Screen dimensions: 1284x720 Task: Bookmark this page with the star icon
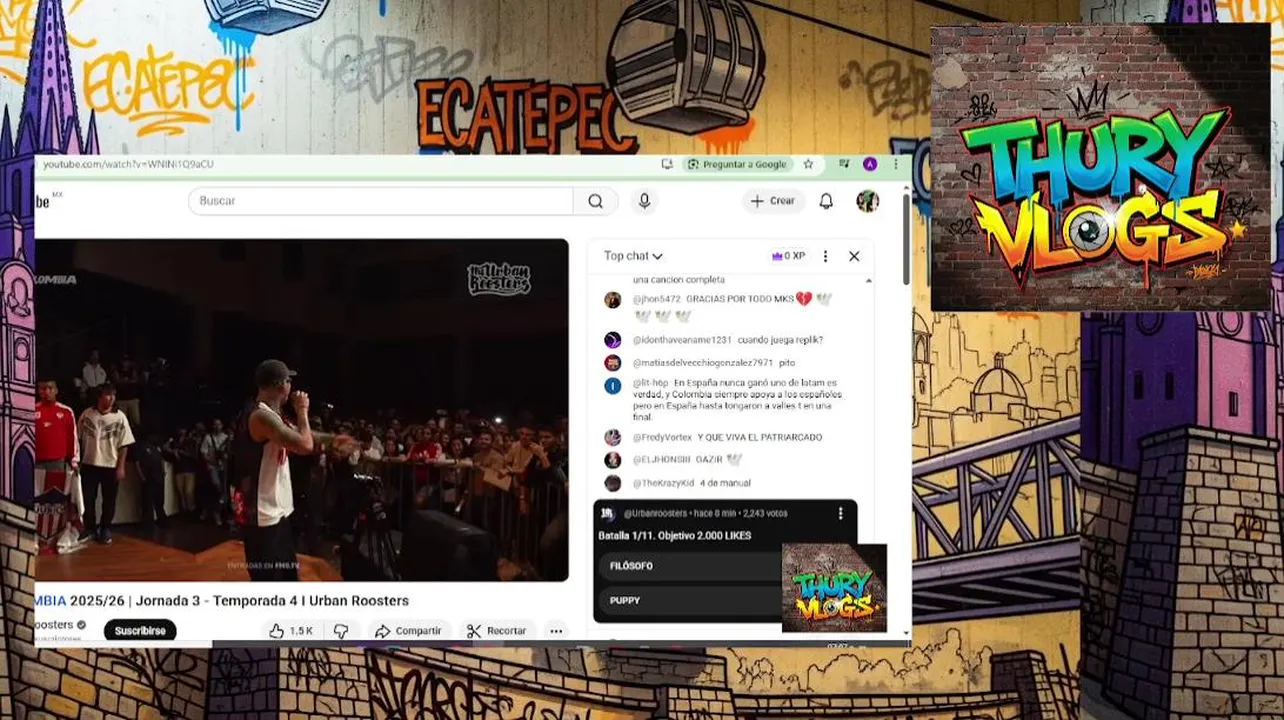(x=808, y=164)
